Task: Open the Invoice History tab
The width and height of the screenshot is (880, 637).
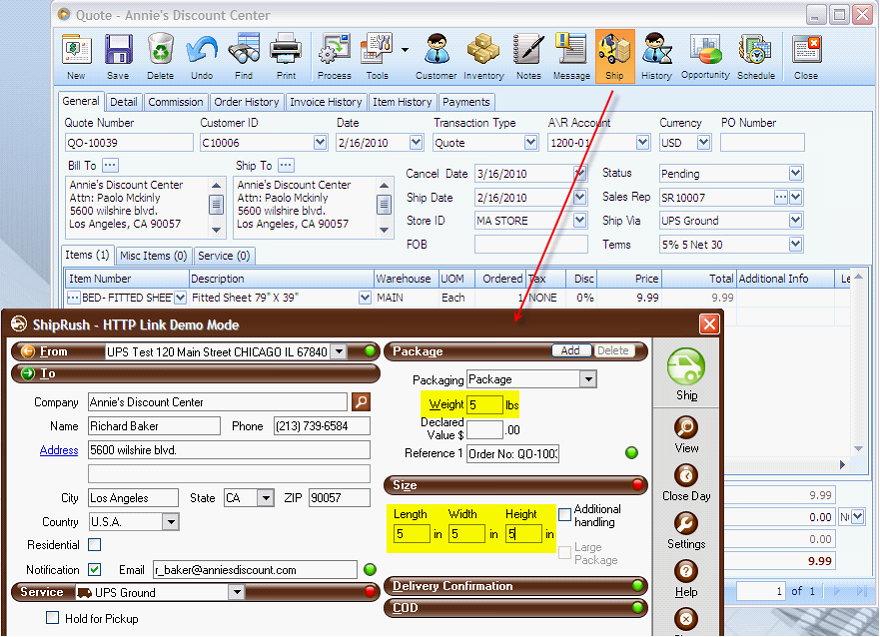Action: point(326,102)
